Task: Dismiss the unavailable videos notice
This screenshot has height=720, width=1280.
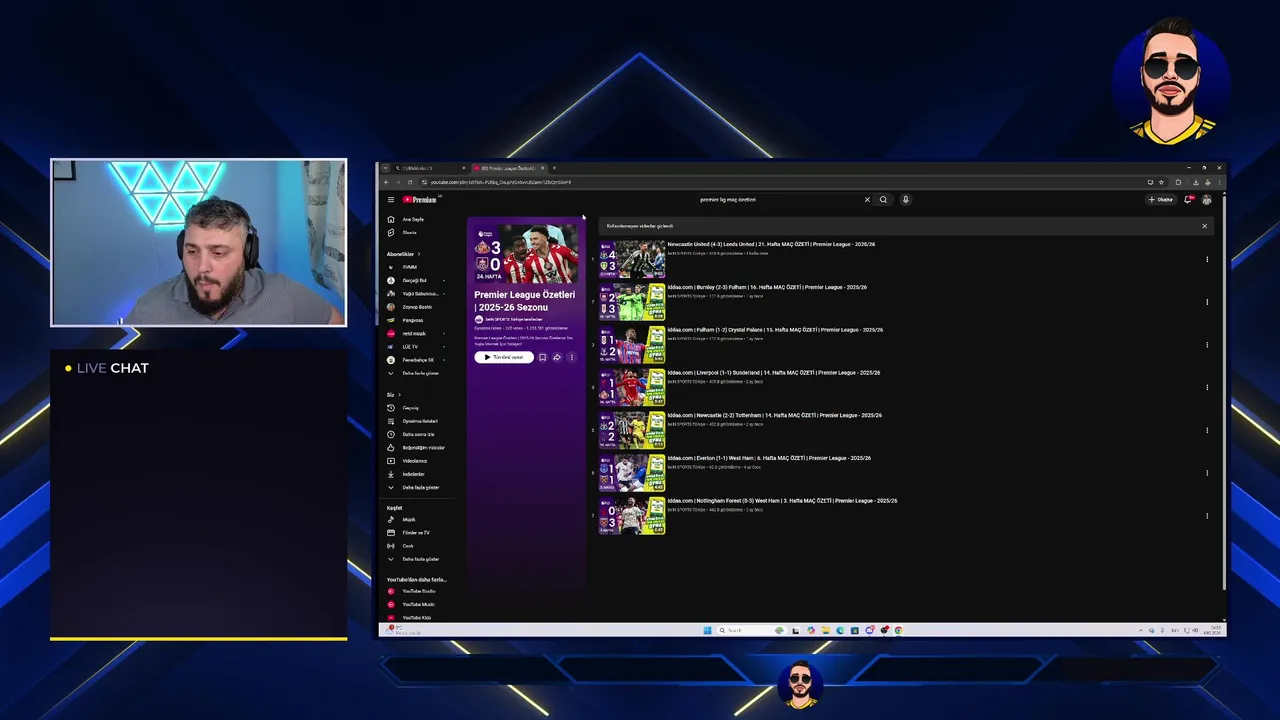Action: (1204, 226)
